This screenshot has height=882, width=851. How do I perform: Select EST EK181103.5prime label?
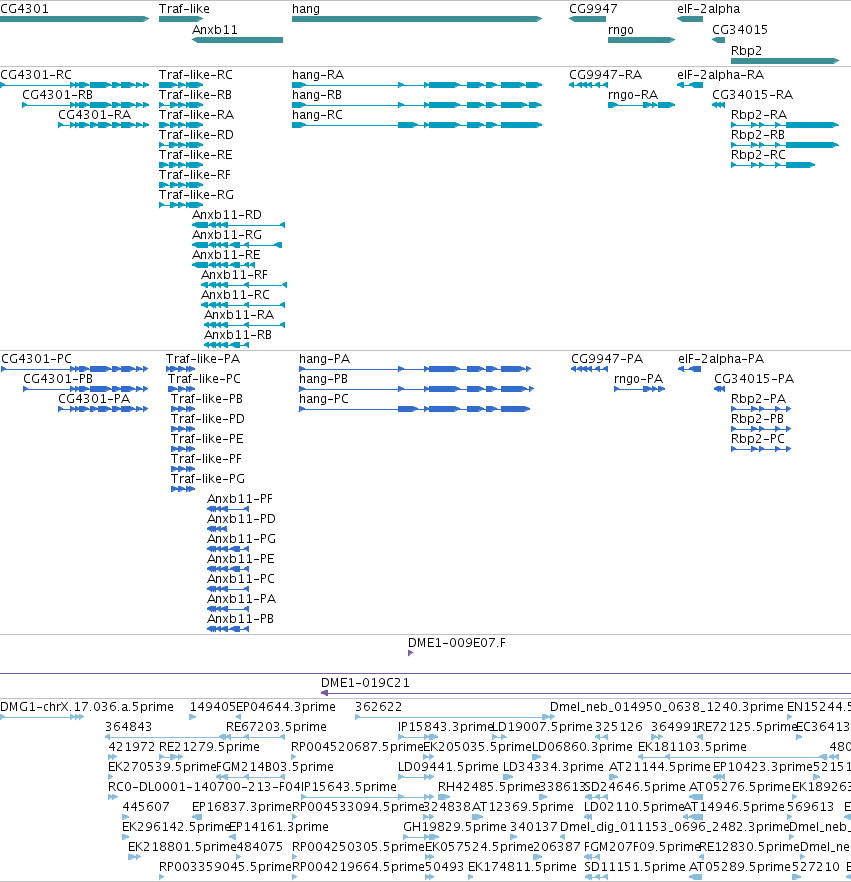coord(692,747)
